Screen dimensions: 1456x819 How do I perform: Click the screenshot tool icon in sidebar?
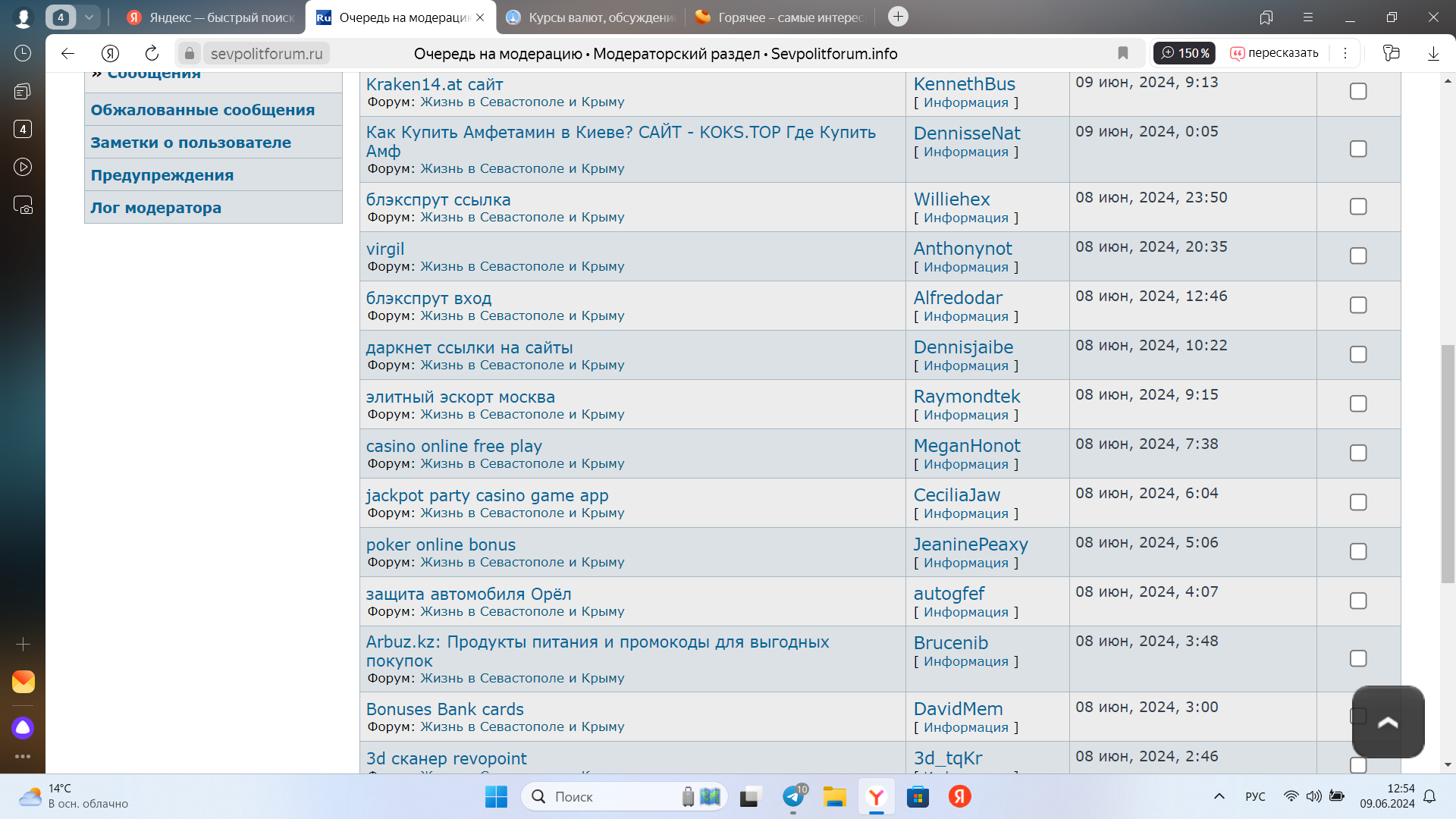coord(23,206)
